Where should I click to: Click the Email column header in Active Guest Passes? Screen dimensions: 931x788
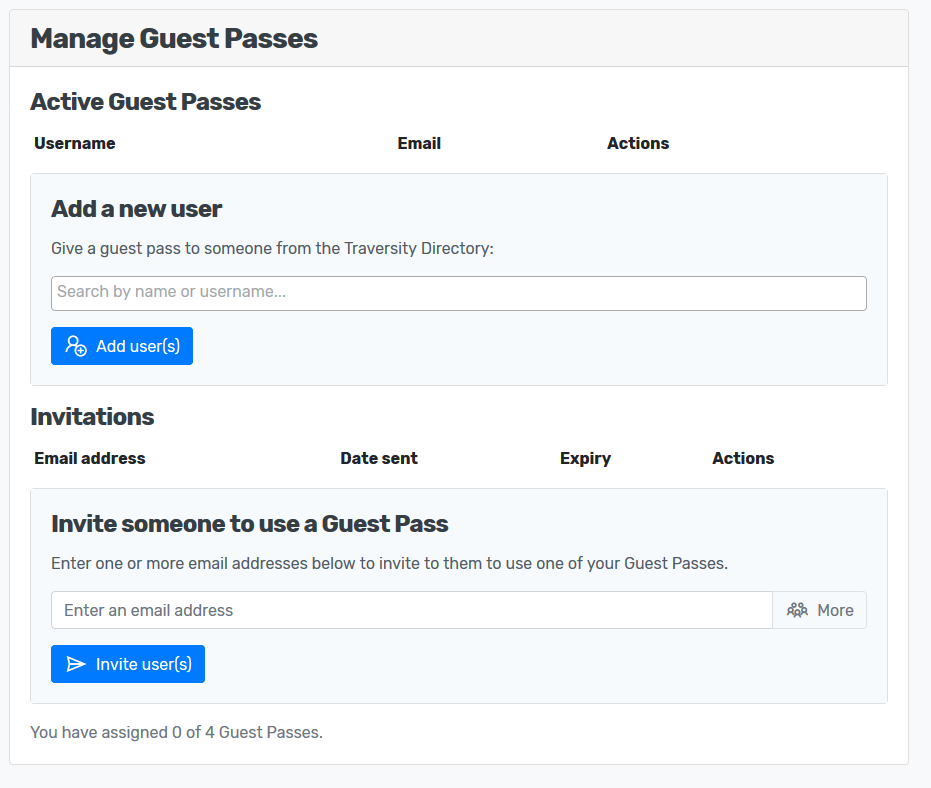click(x=419, y=143)
